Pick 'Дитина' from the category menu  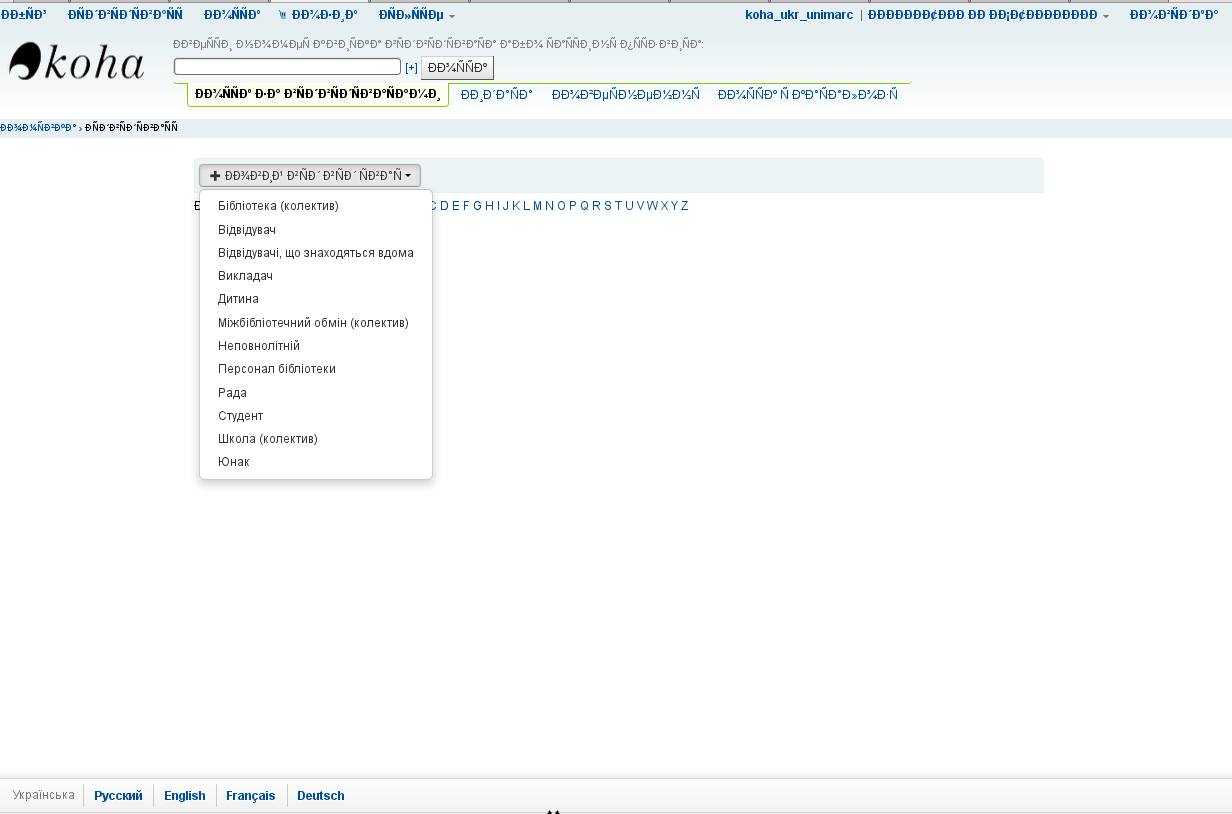pos(238,299)
